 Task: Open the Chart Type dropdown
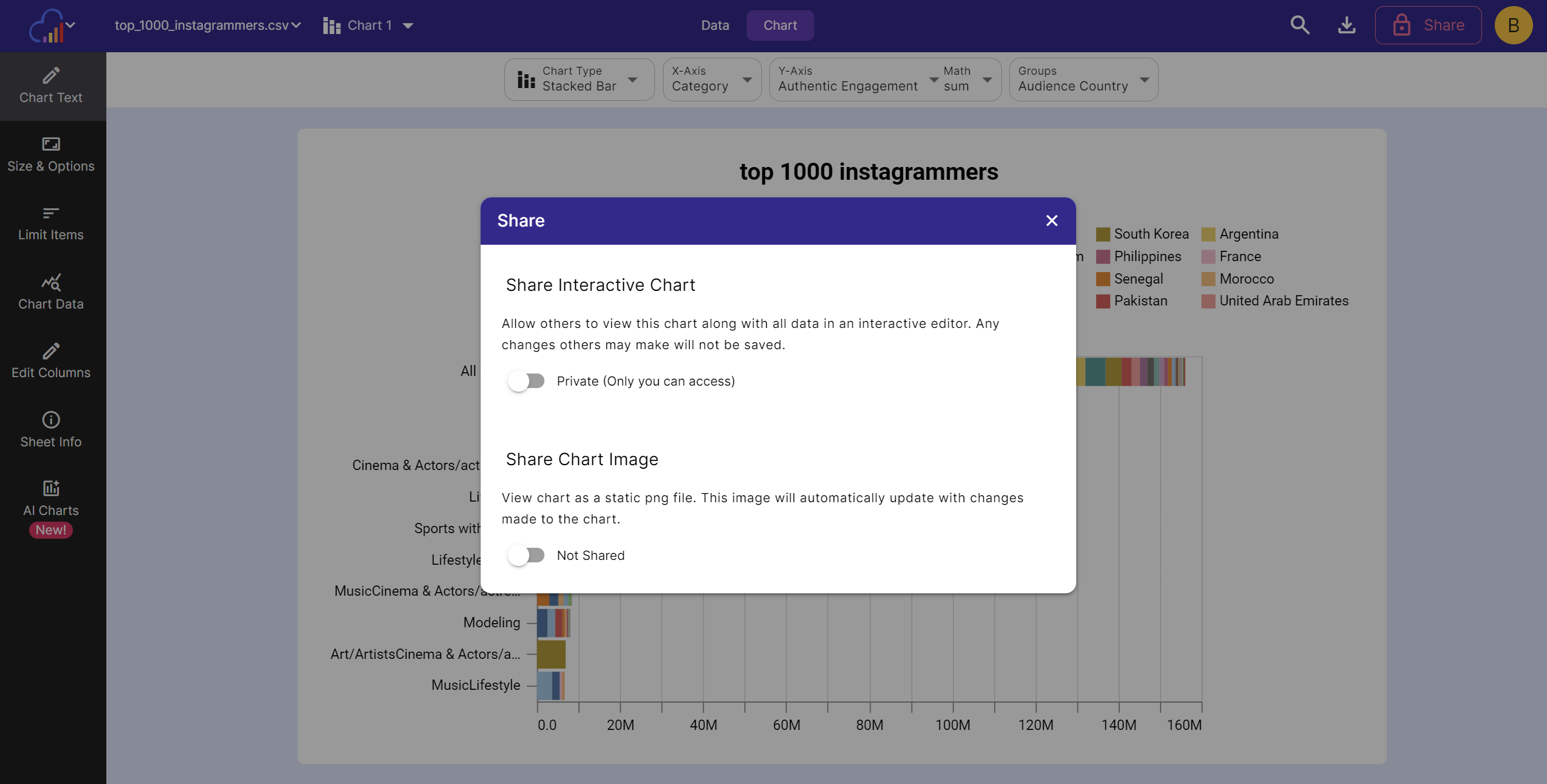tap(632, 80)
